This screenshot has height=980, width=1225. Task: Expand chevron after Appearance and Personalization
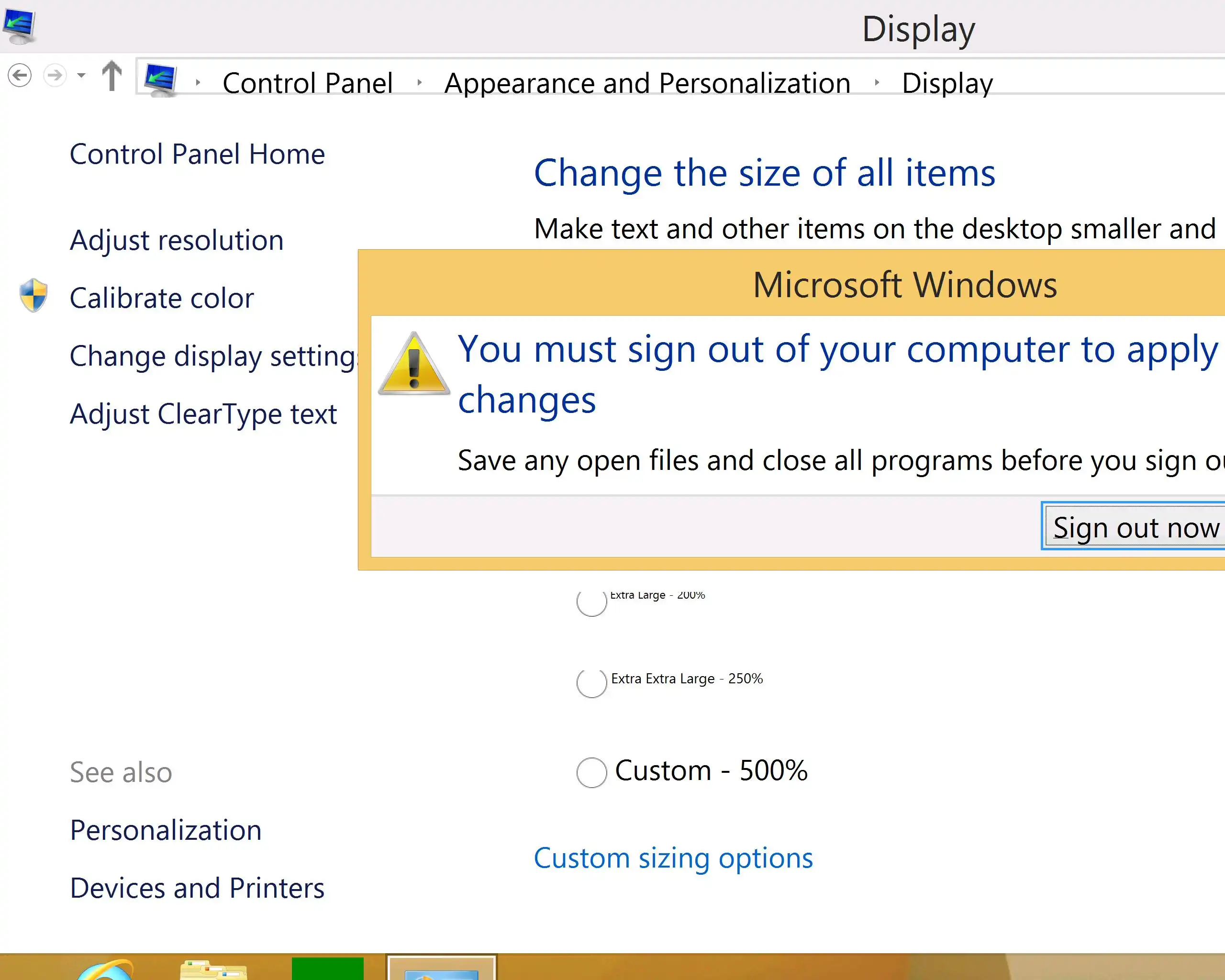[x=877, y=83]
